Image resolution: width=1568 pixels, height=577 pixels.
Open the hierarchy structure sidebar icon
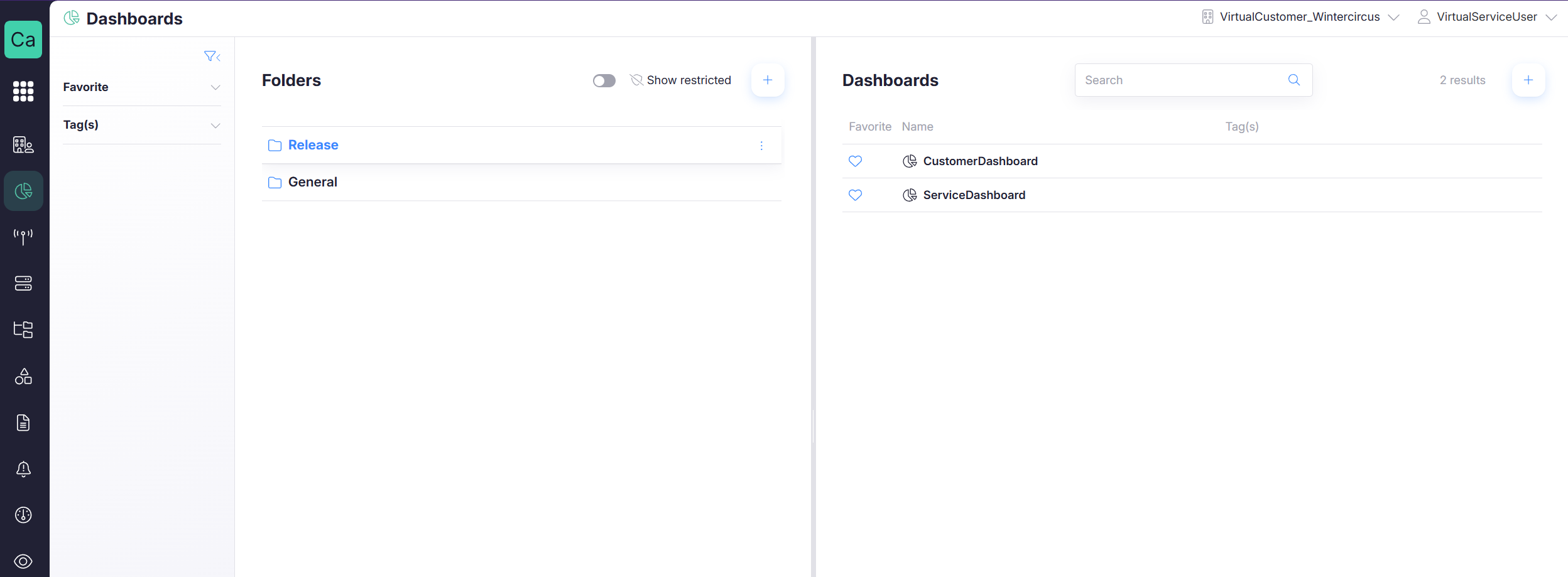click(x=23, y=330)
